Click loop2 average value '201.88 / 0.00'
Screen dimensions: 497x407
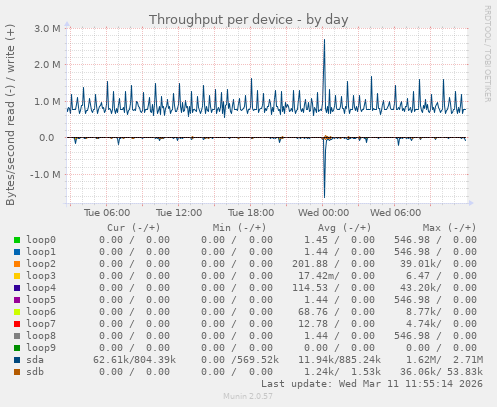[x=333, y=264]
